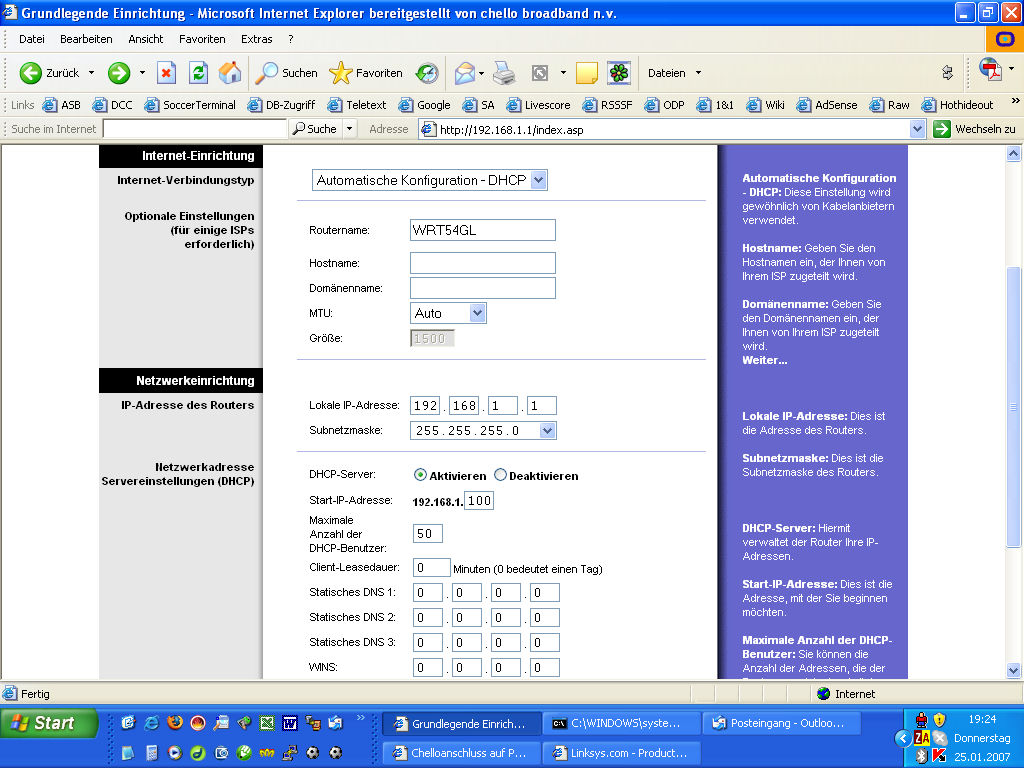Click the Start button
The width and height of the screenshot is (1024, 768).
coord(49,723)
